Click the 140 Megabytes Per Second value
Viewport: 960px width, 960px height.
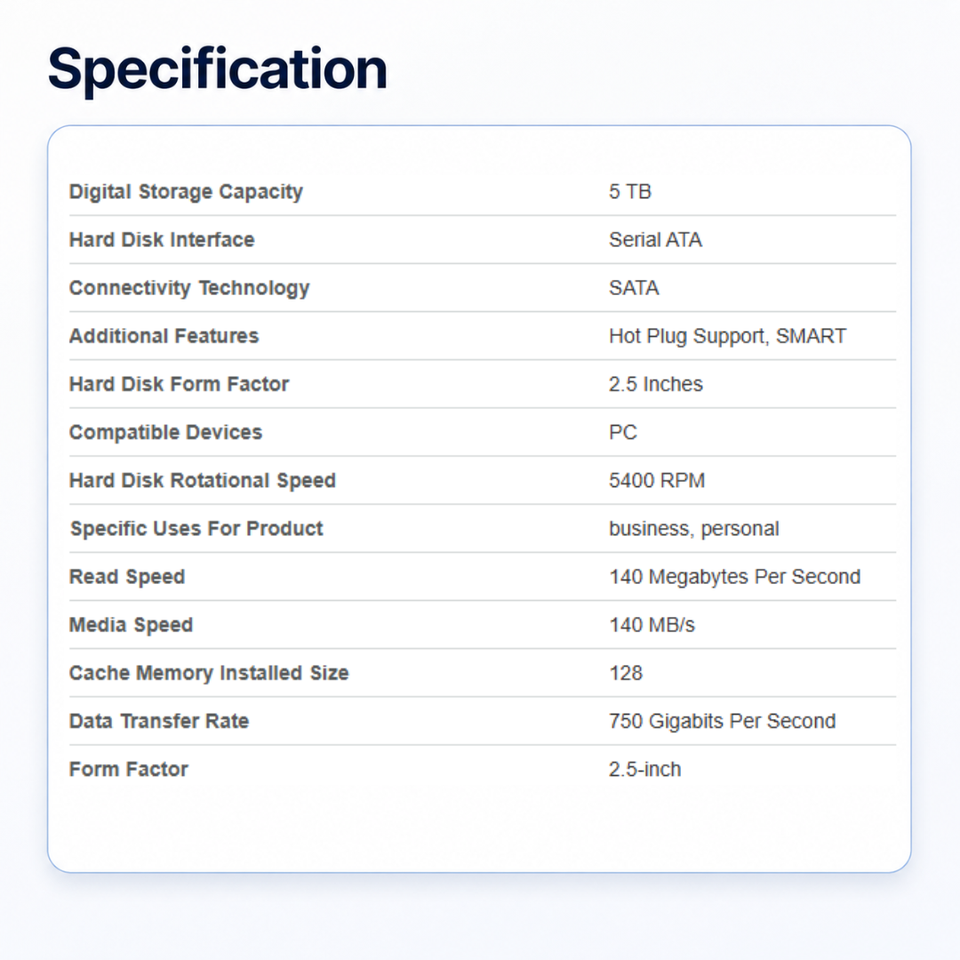click(x=735, y=577)
